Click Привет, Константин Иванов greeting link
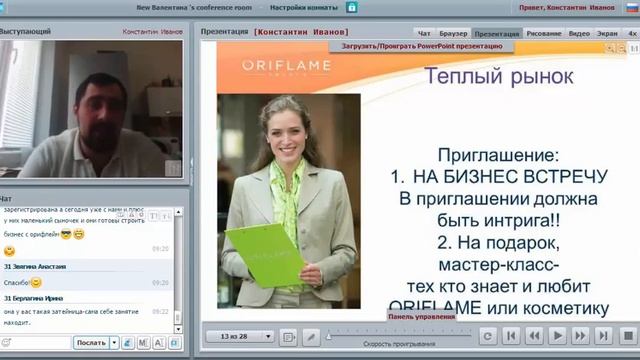The width and height of the screenshot is (640, 360). click(567, 7)
